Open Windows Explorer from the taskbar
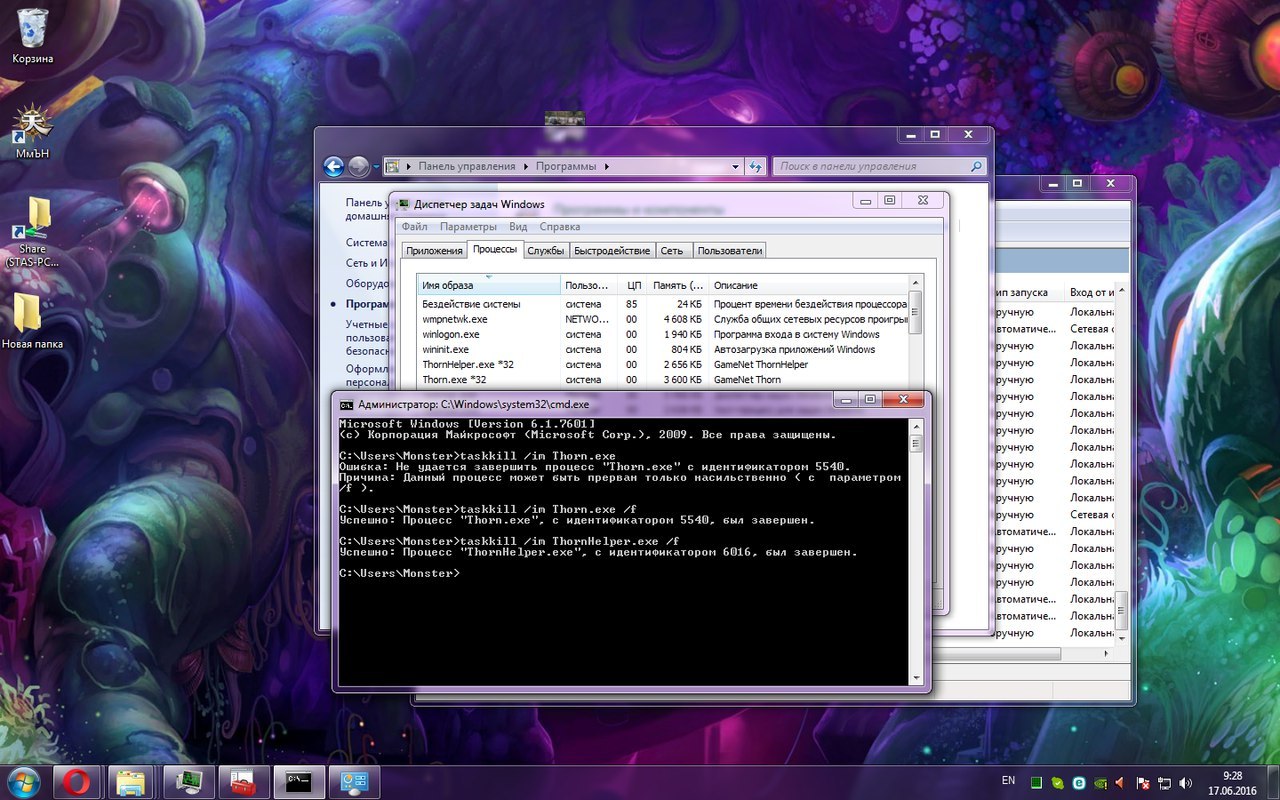Image resolution: width=1280 pixels, height=800 pixels. 132,781
